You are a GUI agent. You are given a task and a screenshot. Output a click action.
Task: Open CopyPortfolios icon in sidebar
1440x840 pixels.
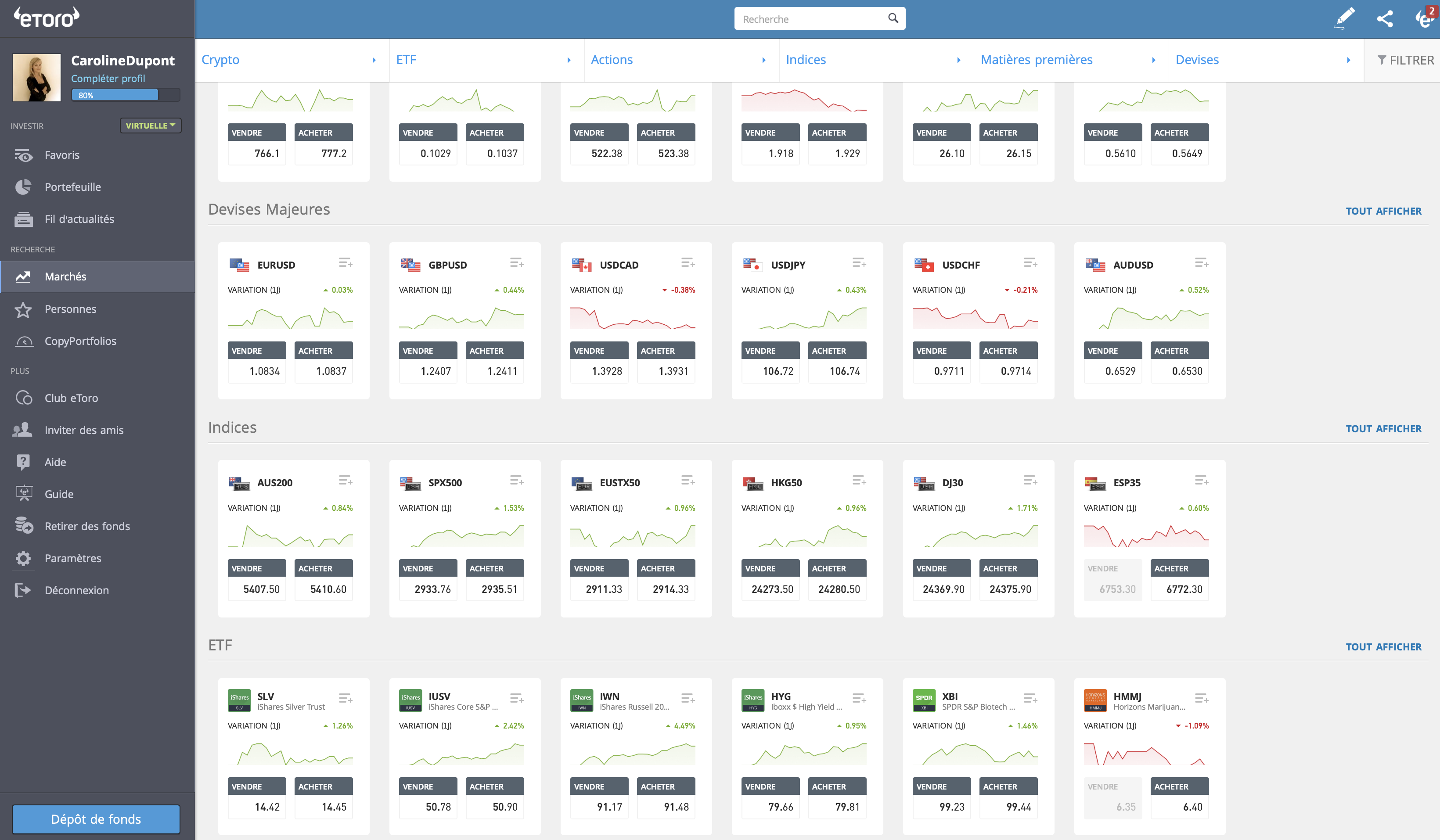point(23,341)
